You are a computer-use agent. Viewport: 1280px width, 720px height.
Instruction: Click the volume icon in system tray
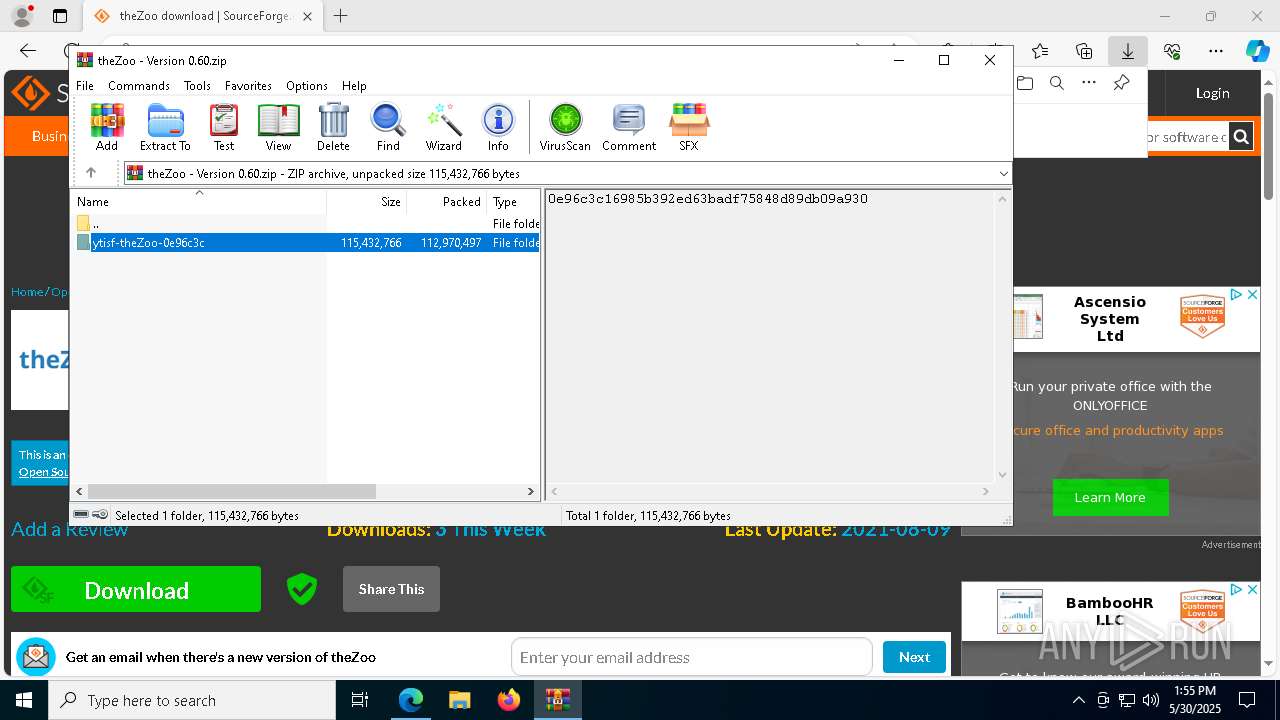(x=1151, y=700)
